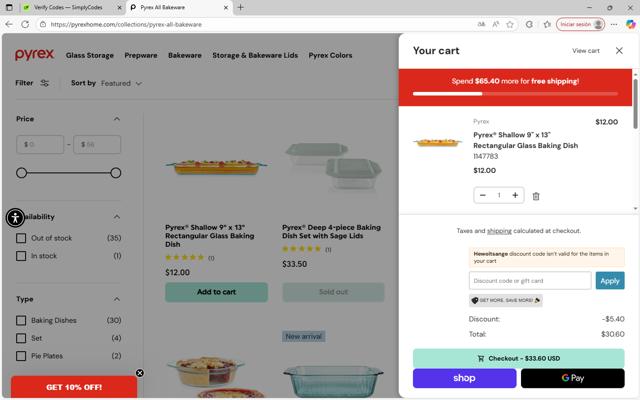Close the cart panel
The width and height of the screenshot is (640, 400).
click(x=619, y=51)
